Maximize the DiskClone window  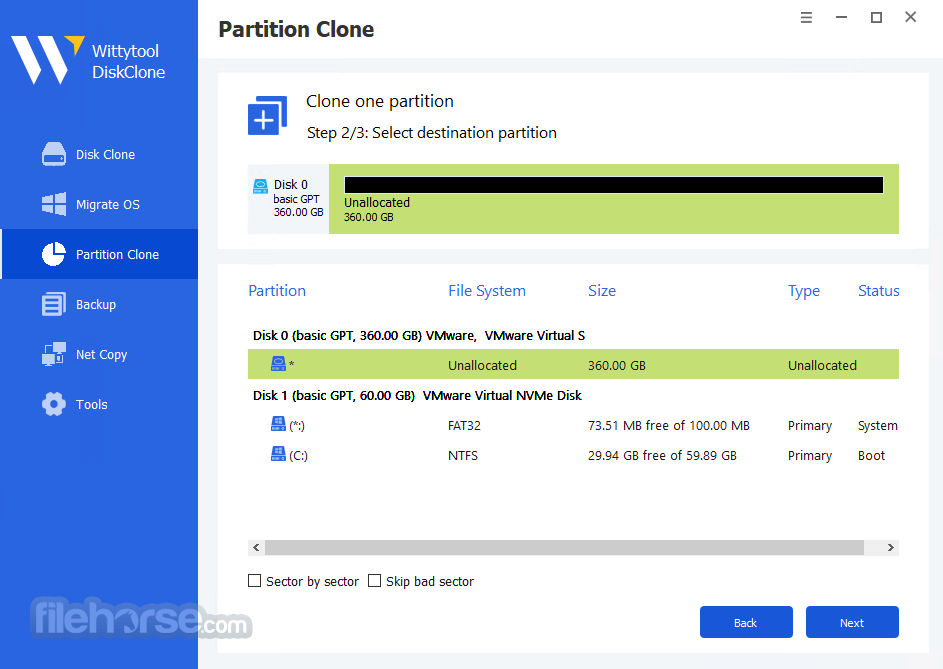[x=876, y=17]
